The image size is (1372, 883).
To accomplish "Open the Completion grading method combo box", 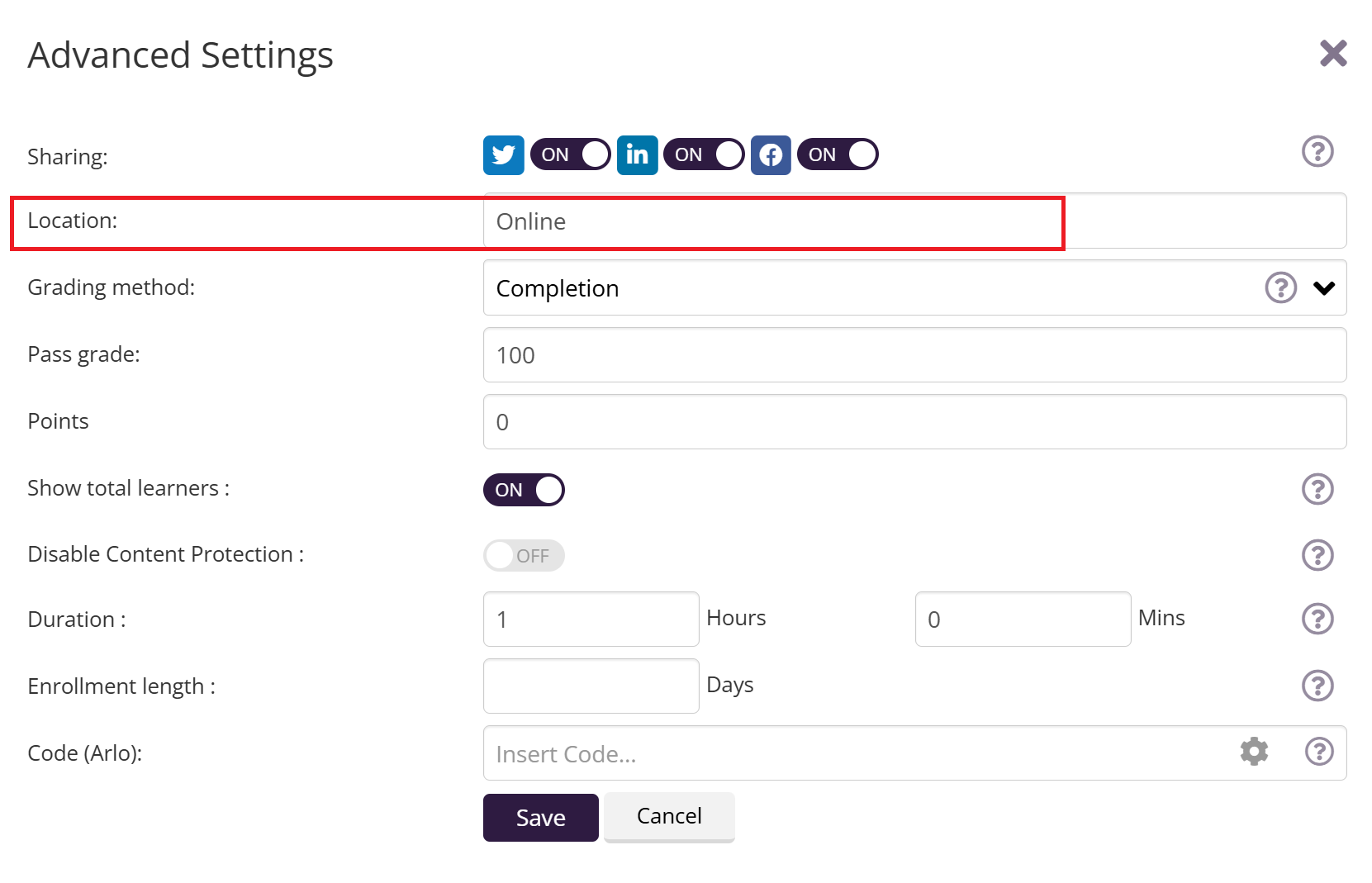I will 867,288.
